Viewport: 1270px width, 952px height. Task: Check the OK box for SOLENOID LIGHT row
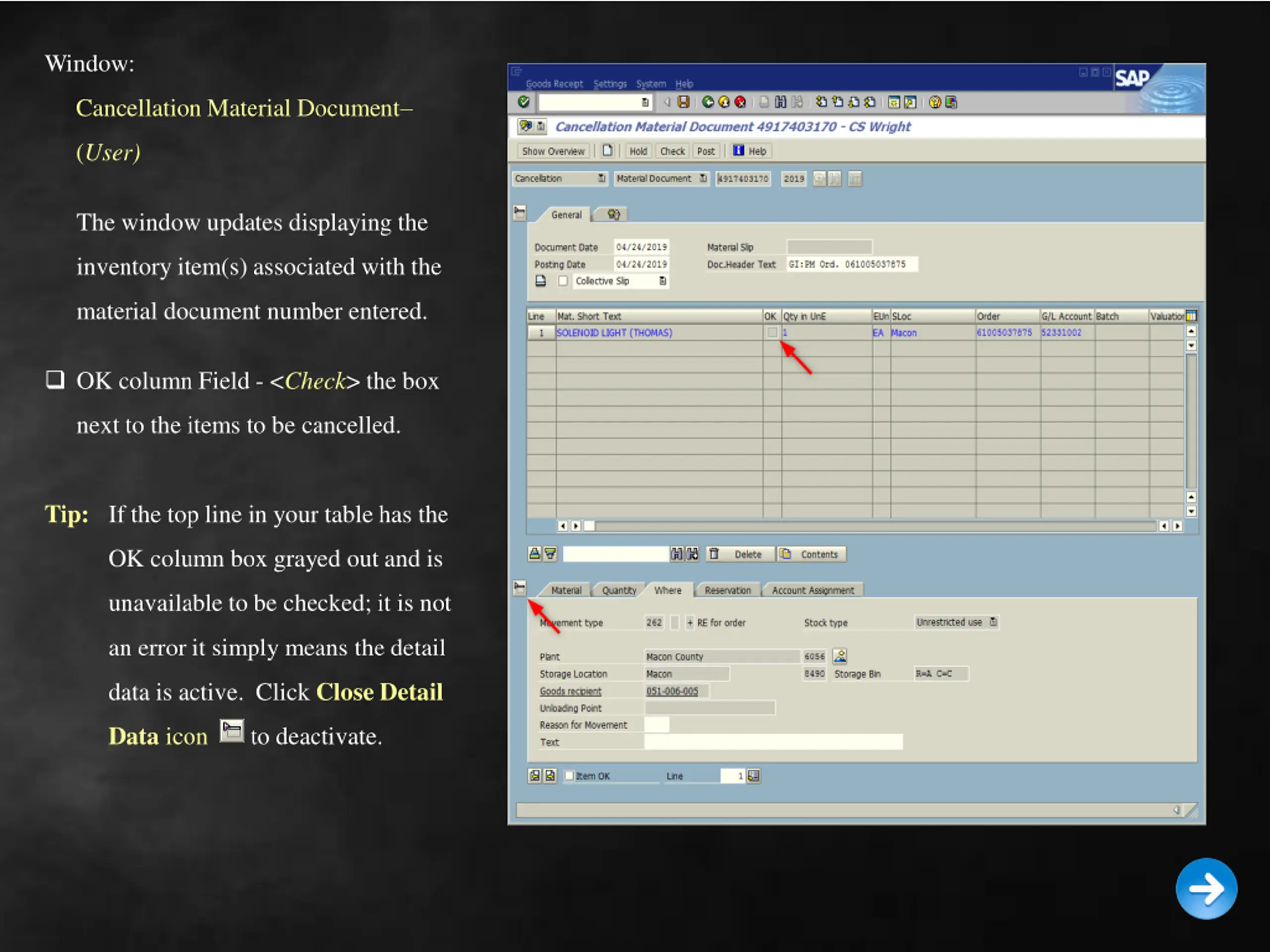point(772,332)
